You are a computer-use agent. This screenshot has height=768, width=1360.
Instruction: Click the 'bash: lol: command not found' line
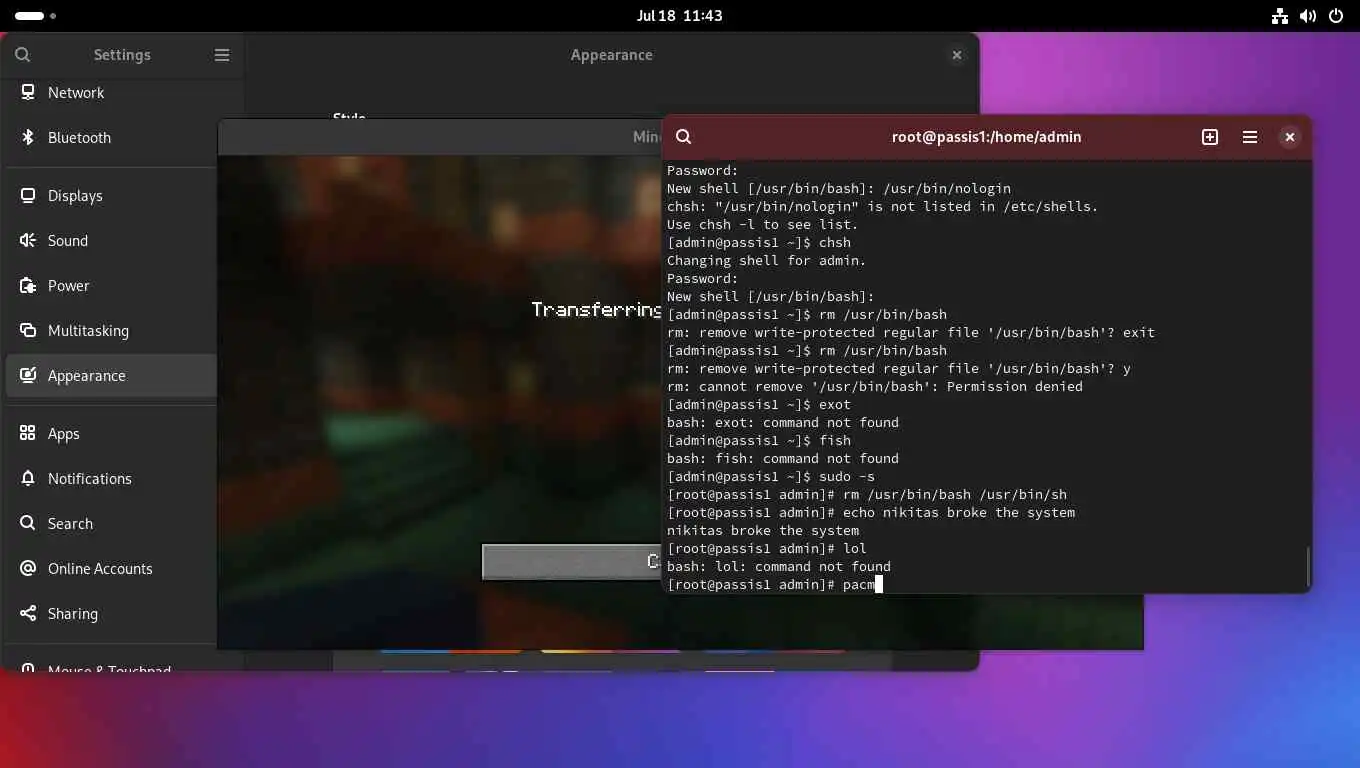(779, 566)
